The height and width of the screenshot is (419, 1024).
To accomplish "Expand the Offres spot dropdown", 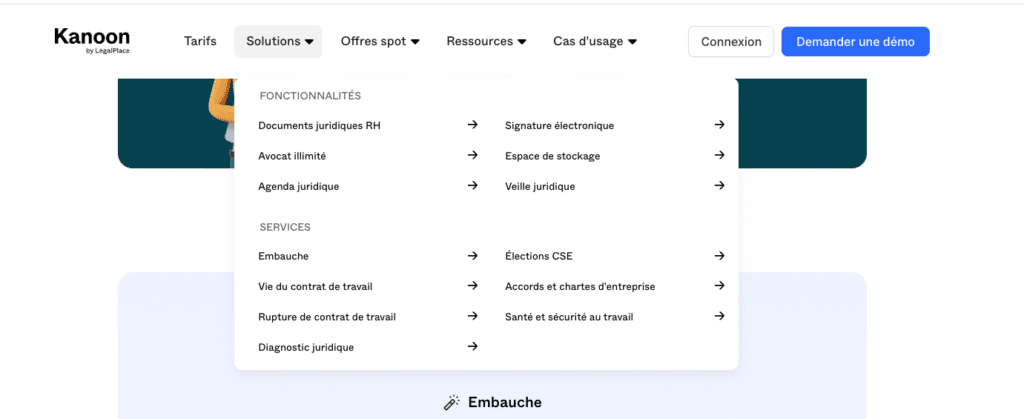I will click(x=380, y=42).
